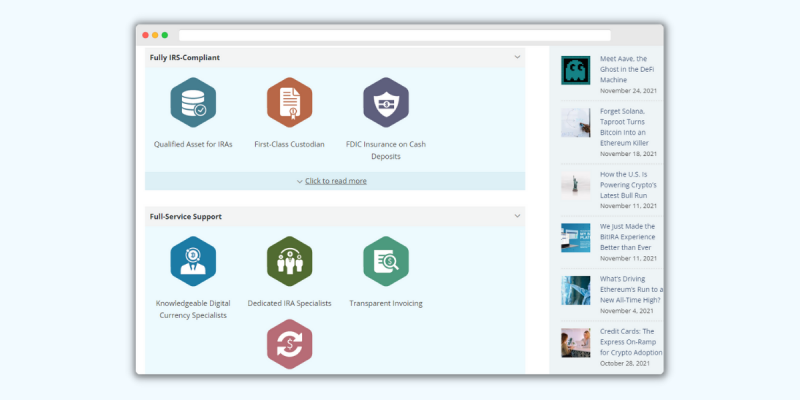
Task: Click the 'Qualified Asset for IRAs' label
Action: click(193, 144)
